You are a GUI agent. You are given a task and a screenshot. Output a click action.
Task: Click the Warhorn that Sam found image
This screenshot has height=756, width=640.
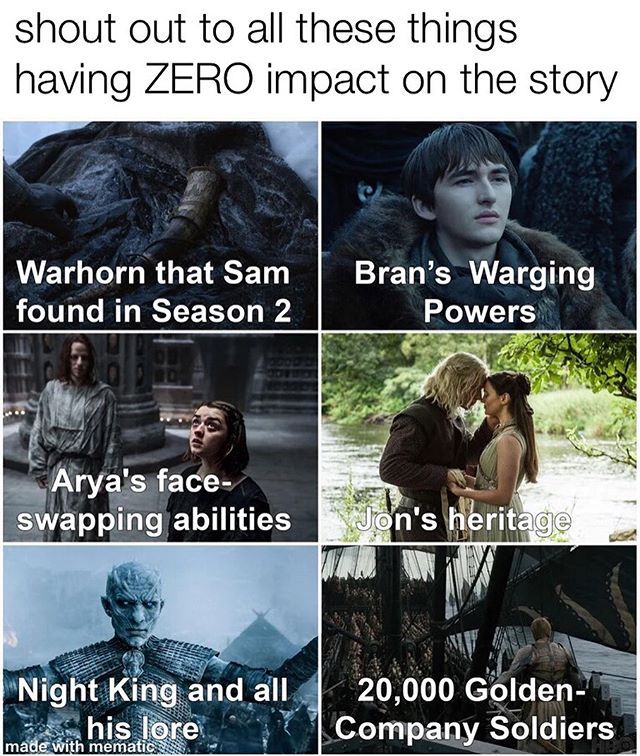(161, 225)
